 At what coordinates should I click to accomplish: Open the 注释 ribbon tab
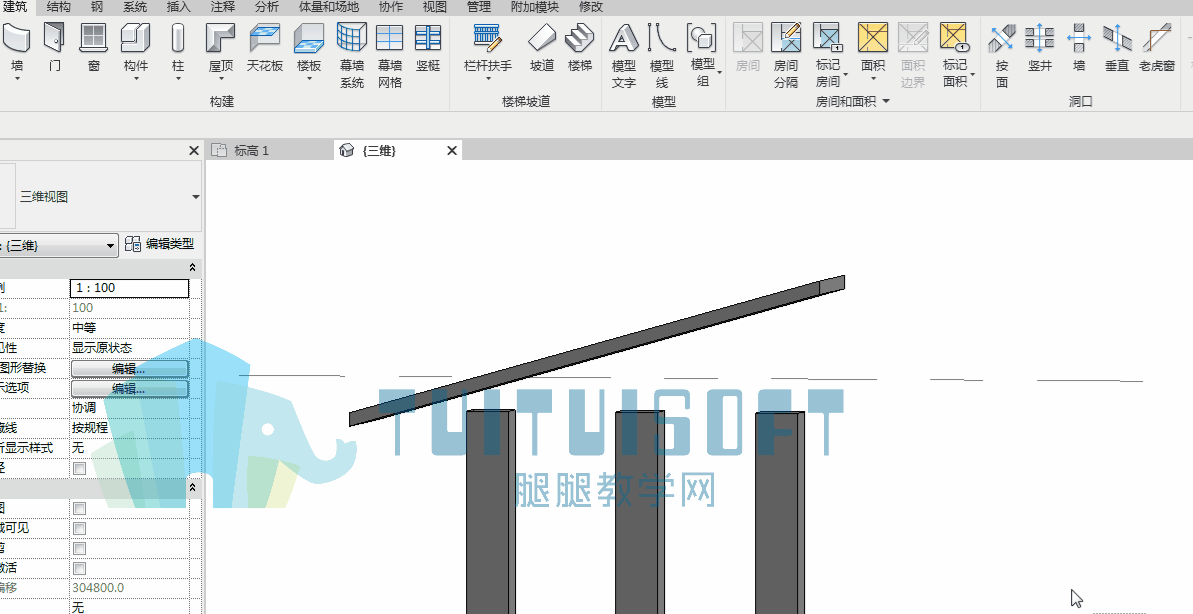pos(223,7)
